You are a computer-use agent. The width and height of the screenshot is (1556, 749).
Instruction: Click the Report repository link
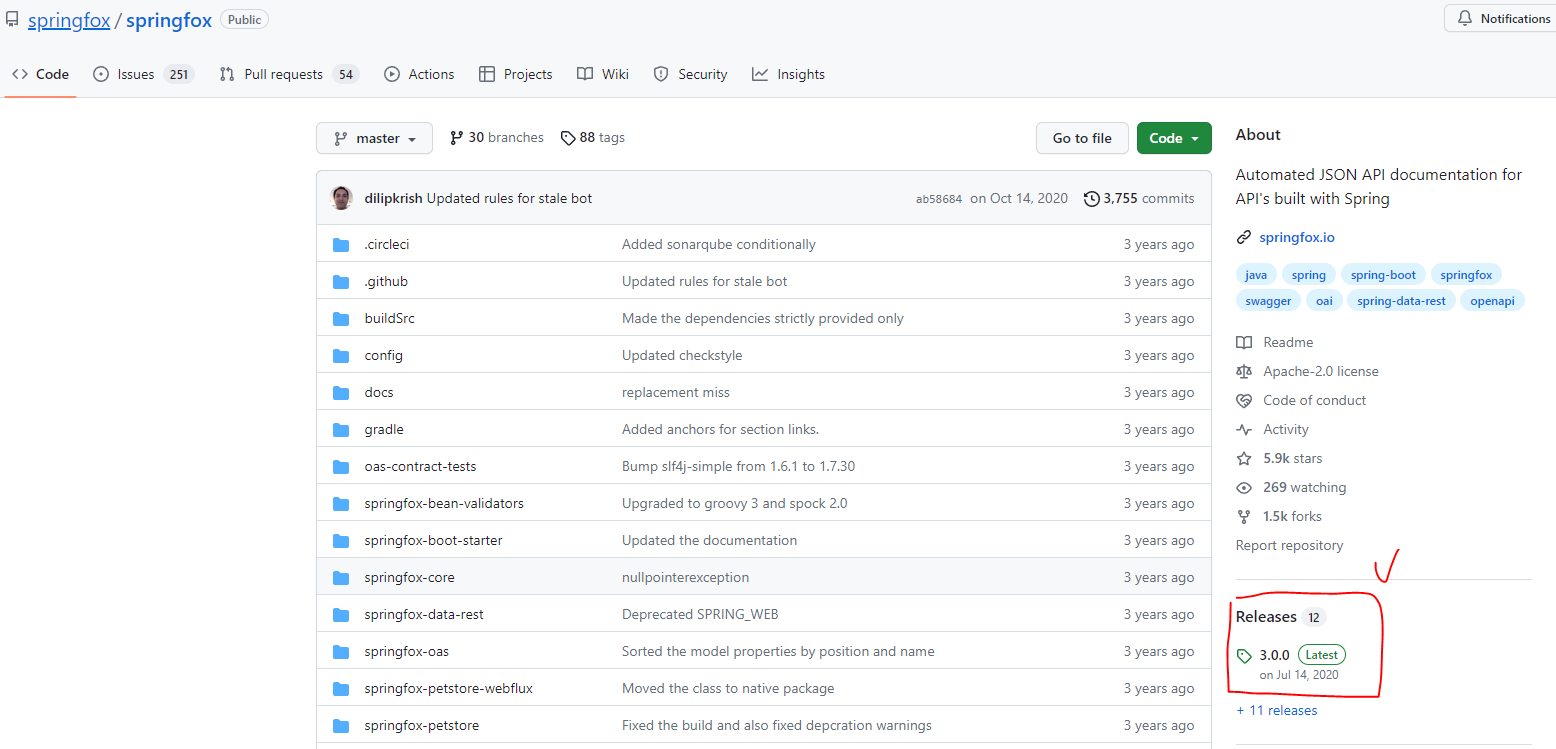tap(1289, 546)
